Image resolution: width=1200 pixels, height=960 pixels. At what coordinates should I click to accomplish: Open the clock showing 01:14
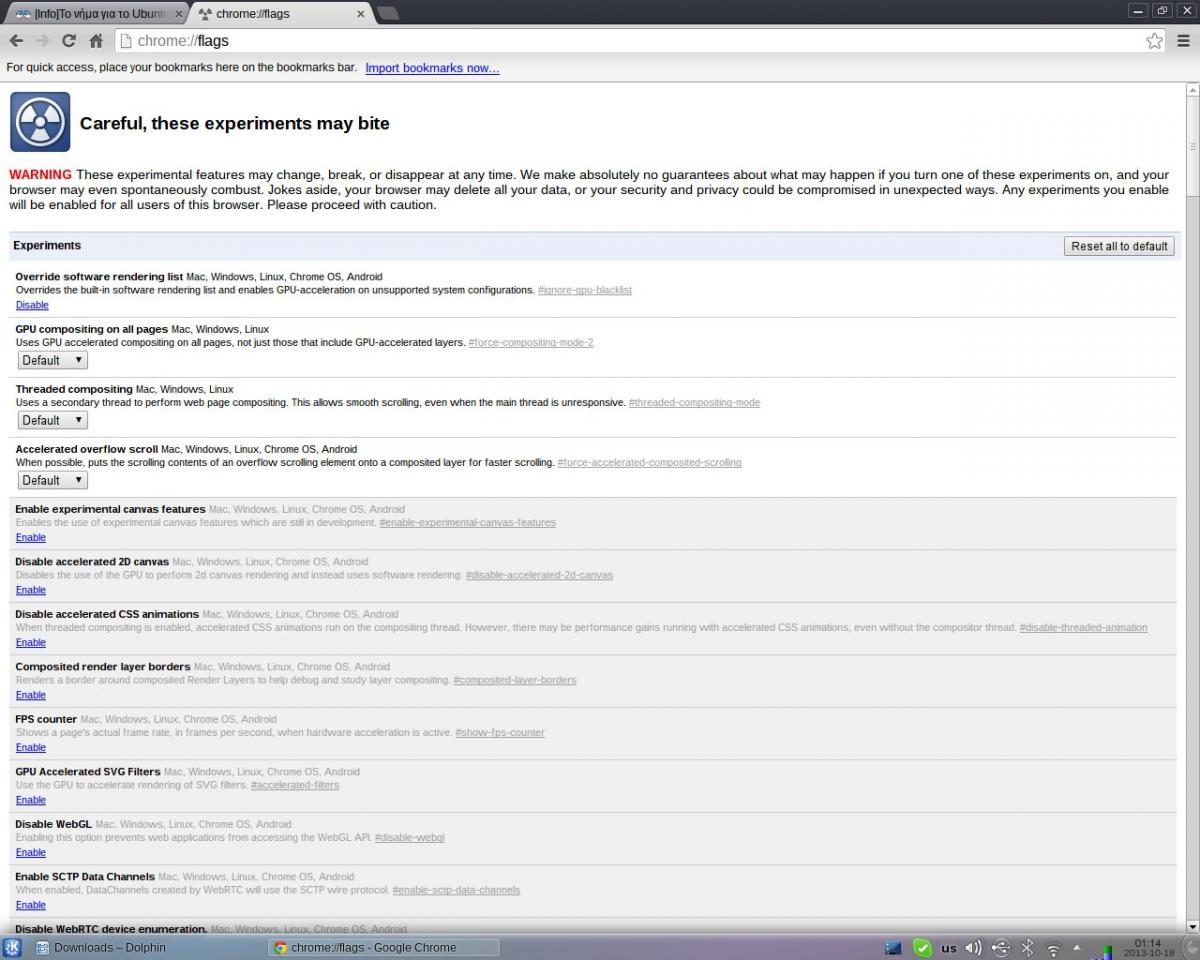click(x=1147, y=947)
